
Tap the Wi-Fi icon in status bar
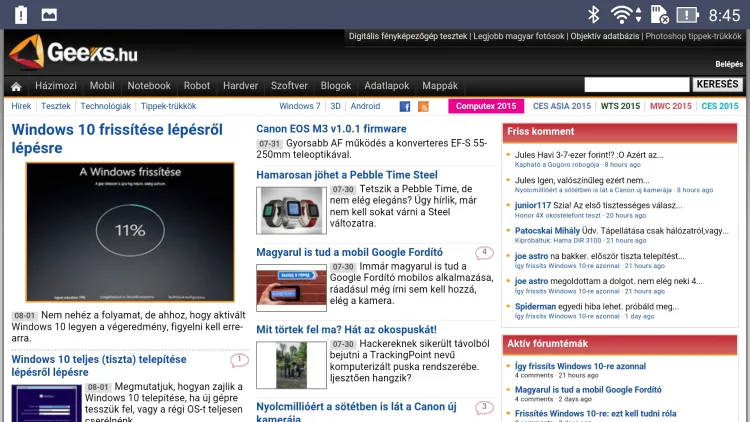[x=624, y=14]
